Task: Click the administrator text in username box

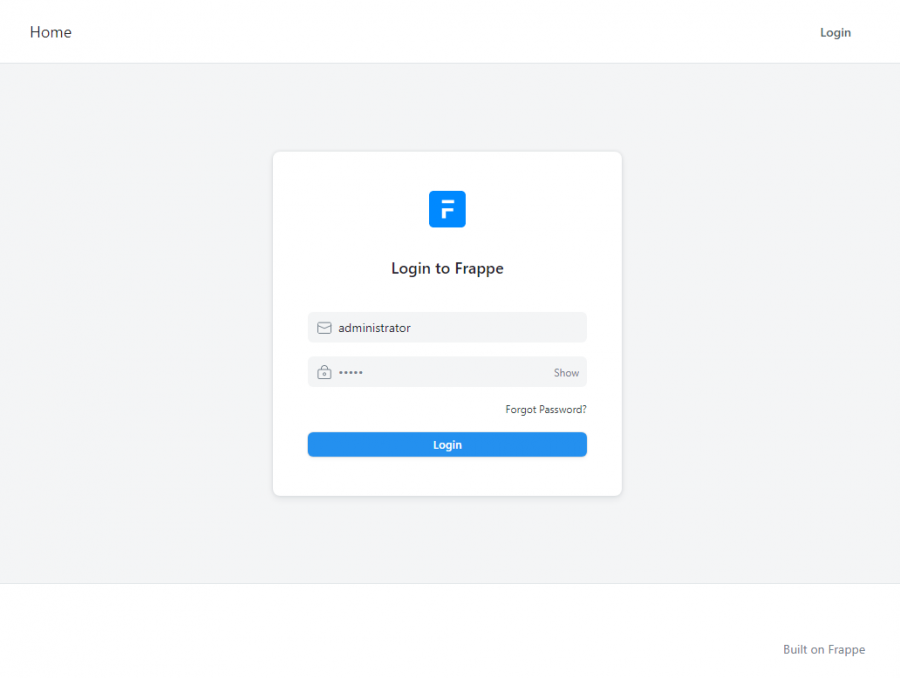Action: pos(374,328)
